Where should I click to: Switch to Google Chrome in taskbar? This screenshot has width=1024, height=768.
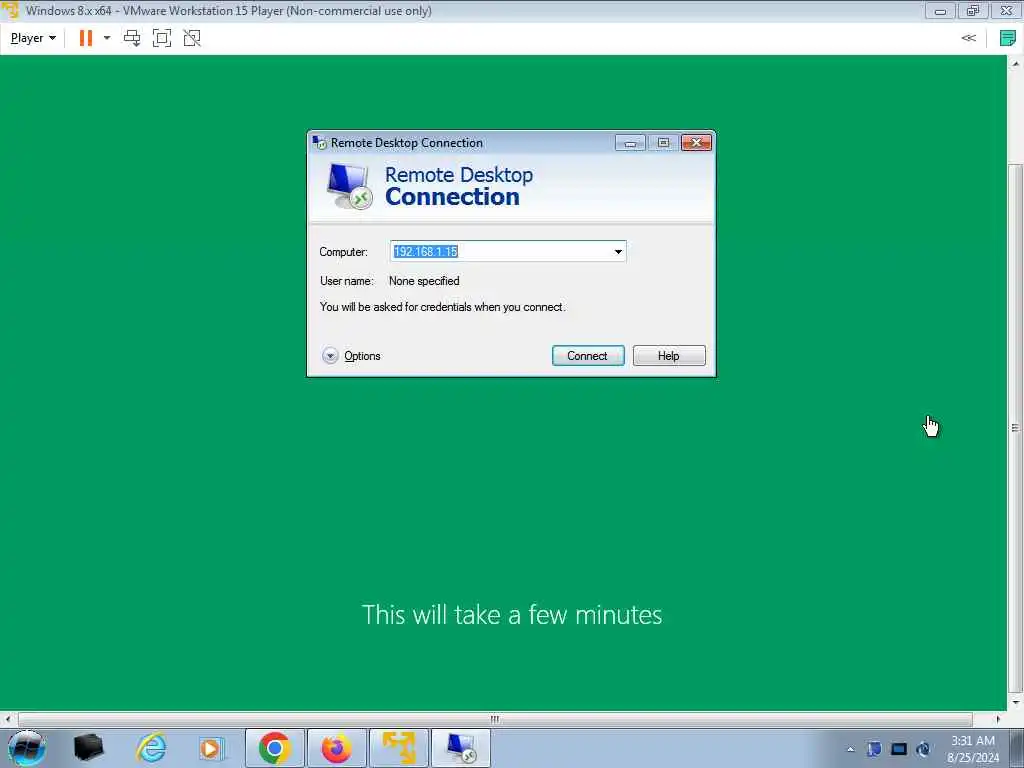pos(275,748)
